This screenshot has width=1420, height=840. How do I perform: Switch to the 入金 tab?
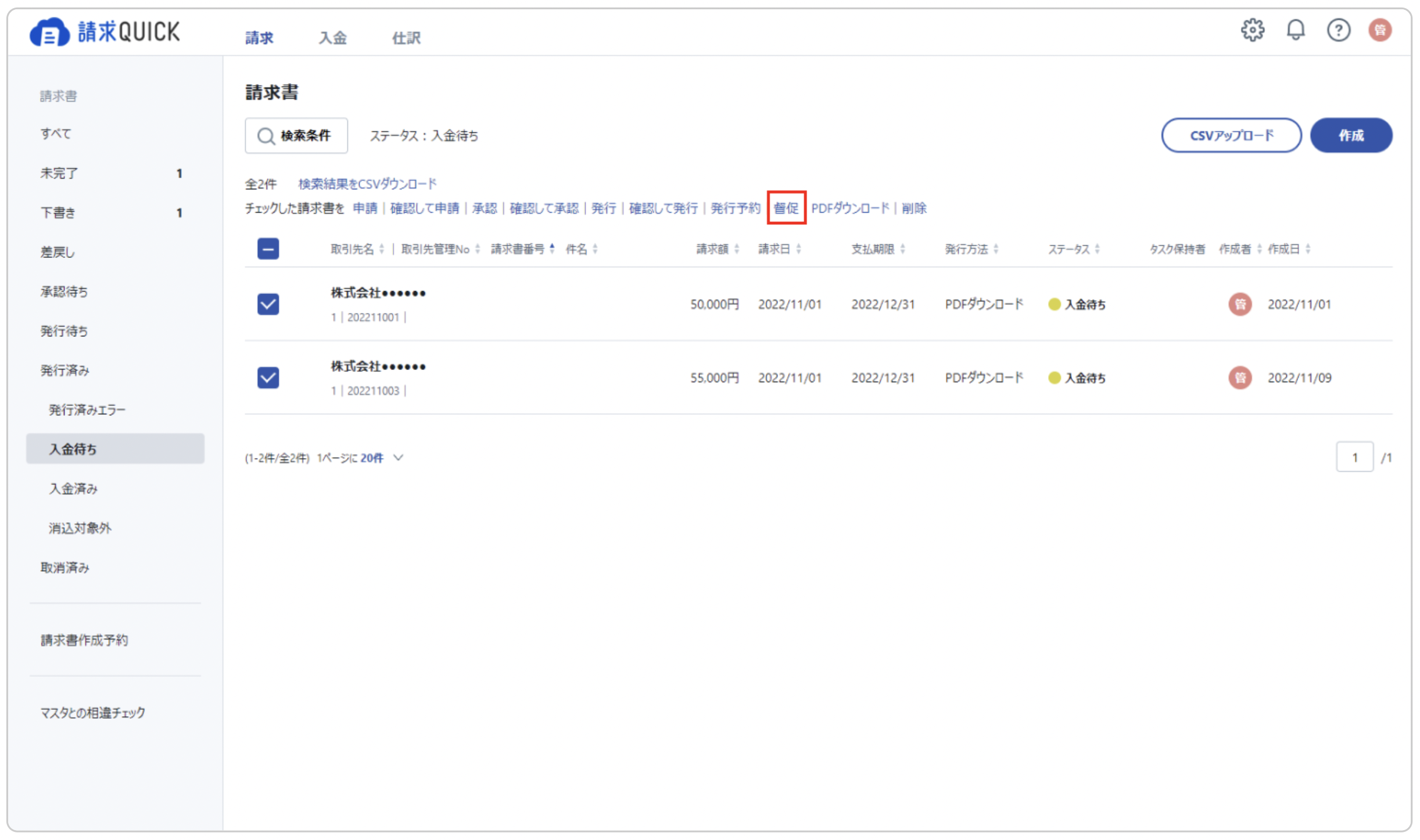(x=332, y=38)
